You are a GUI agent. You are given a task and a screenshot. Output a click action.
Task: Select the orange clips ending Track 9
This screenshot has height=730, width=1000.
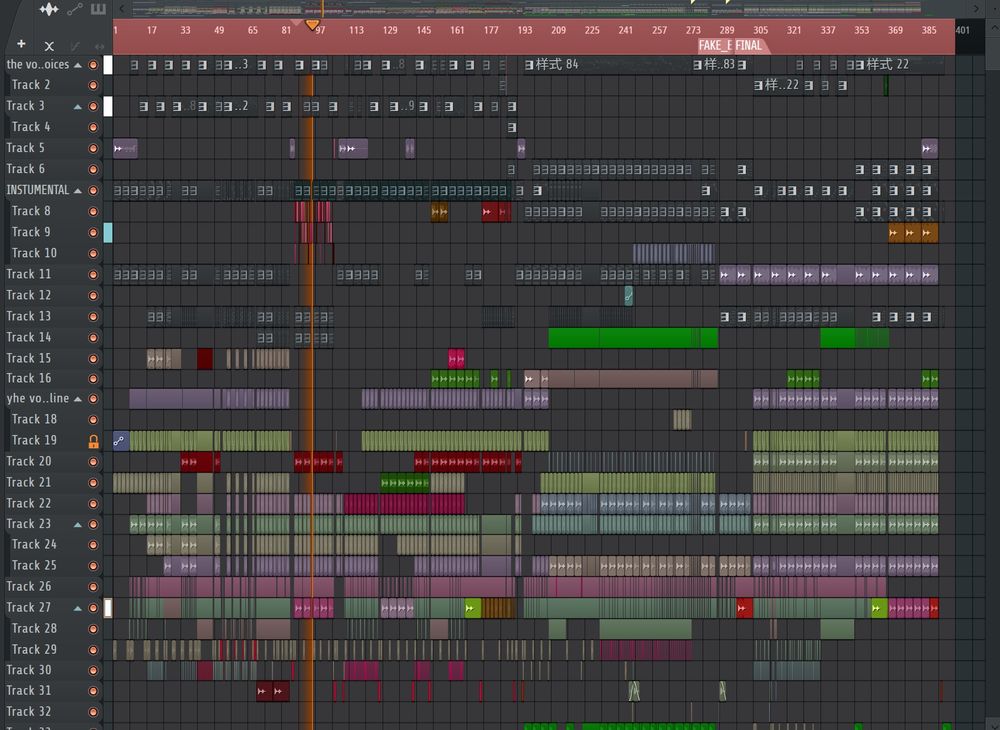tap(913, 233)
